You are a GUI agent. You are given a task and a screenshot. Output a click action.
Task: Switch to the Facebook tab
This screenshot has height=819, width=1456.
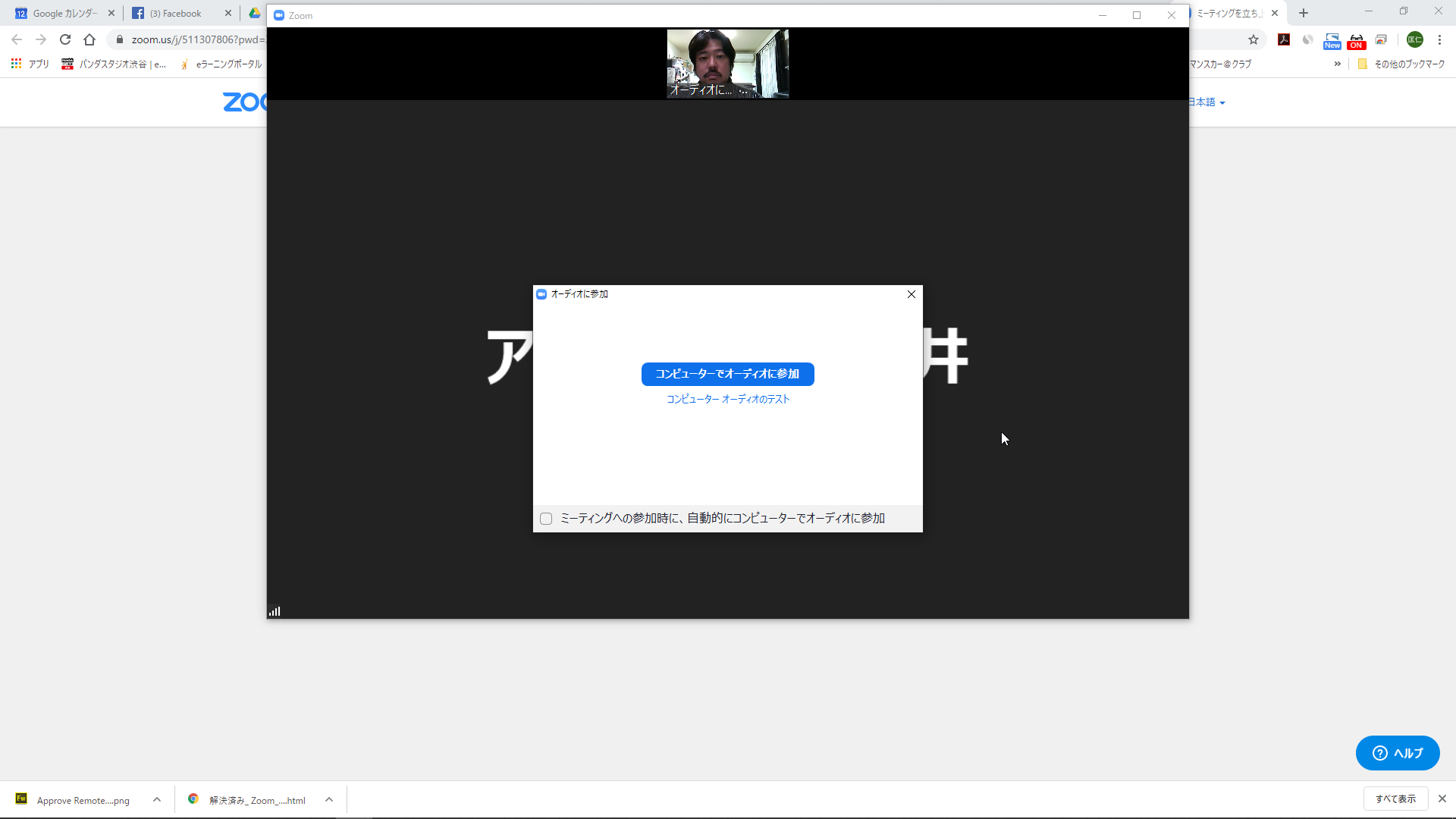[x=176, y=13]
